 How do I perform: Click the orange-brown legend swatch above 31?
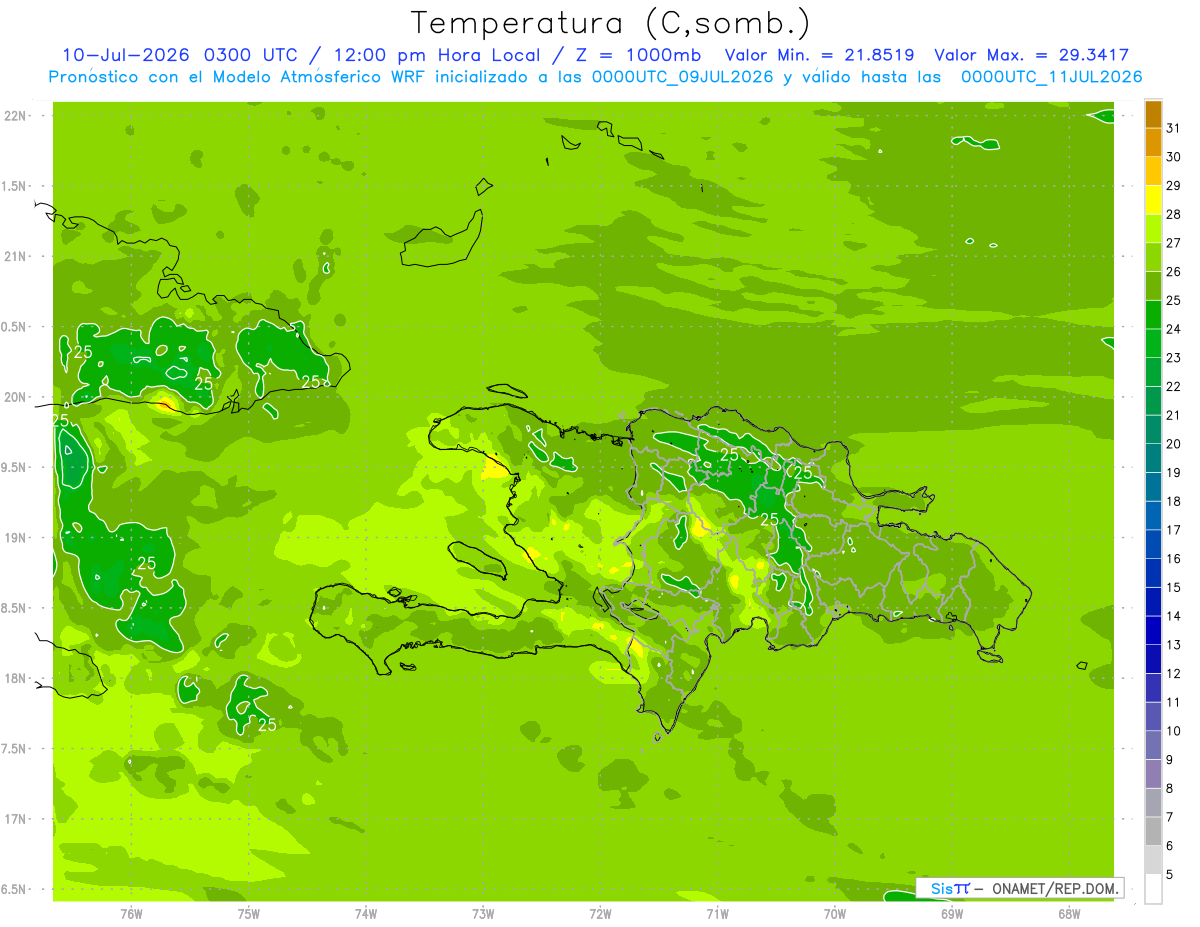coord(1153,114)
